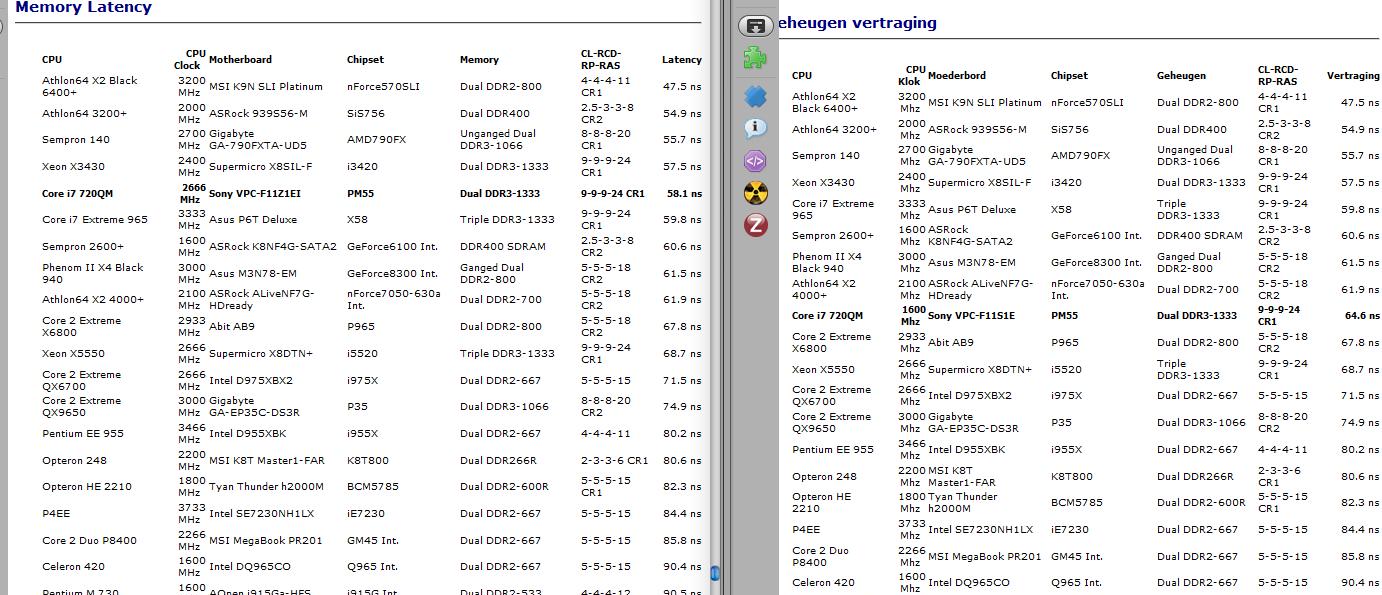Click the red Z sidebar icon
Screen dimensions: 1382x595
click(756, 225)
